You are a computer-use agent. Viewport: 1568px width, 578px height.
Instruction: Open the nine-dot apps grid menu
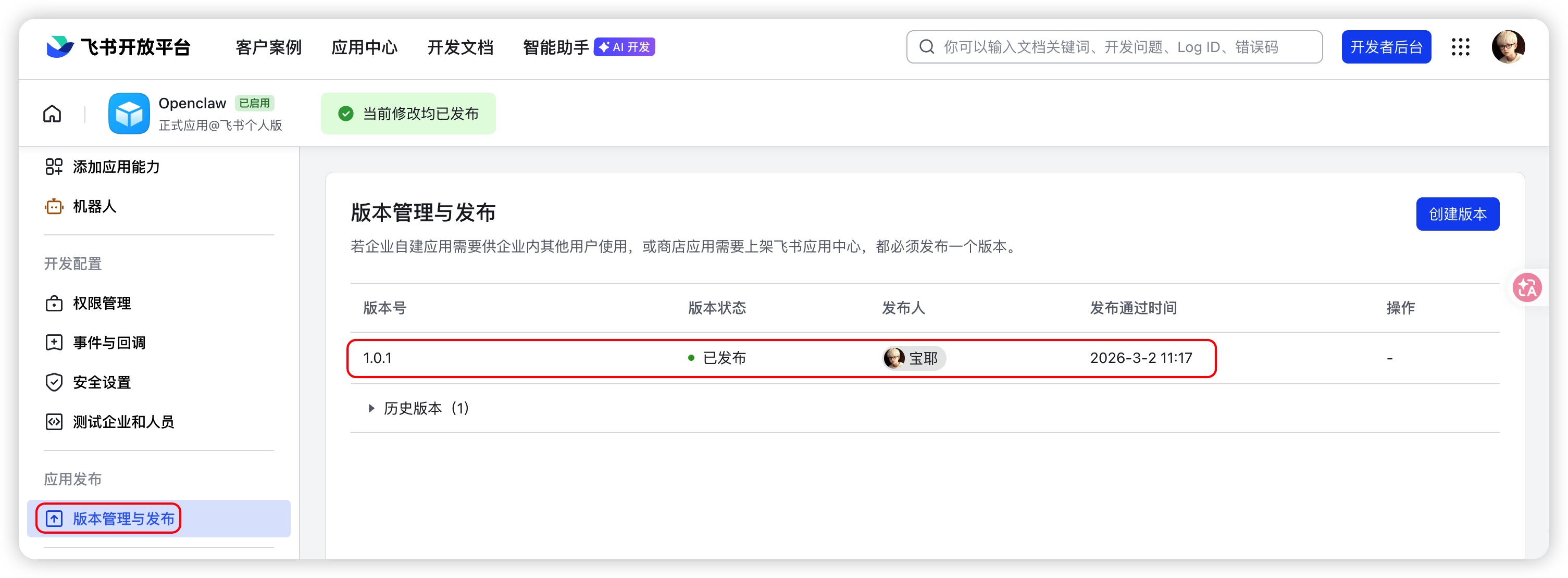coord(1460,47)
